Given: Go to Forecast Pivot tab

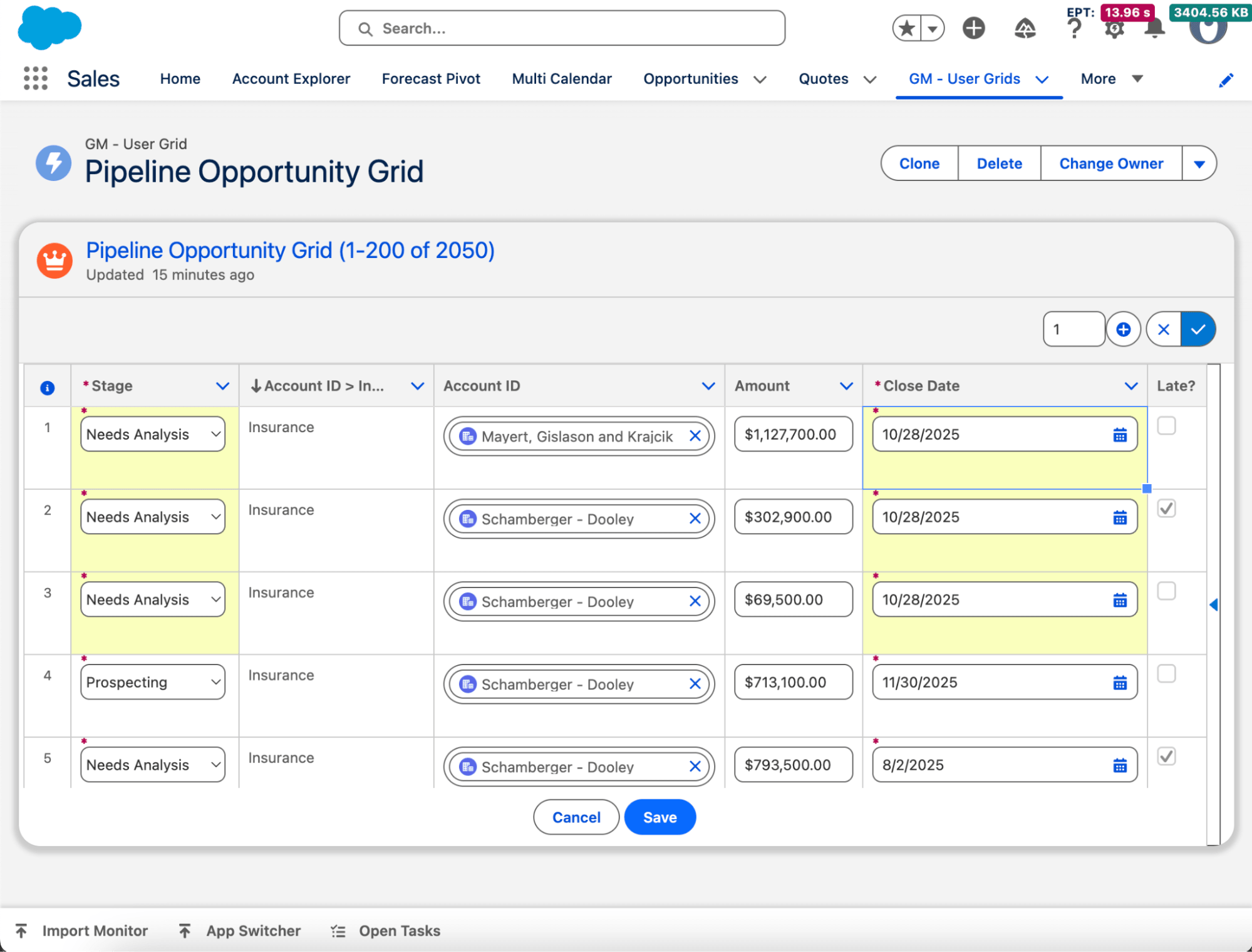Looking at the screenshot, I should (431, 79).
